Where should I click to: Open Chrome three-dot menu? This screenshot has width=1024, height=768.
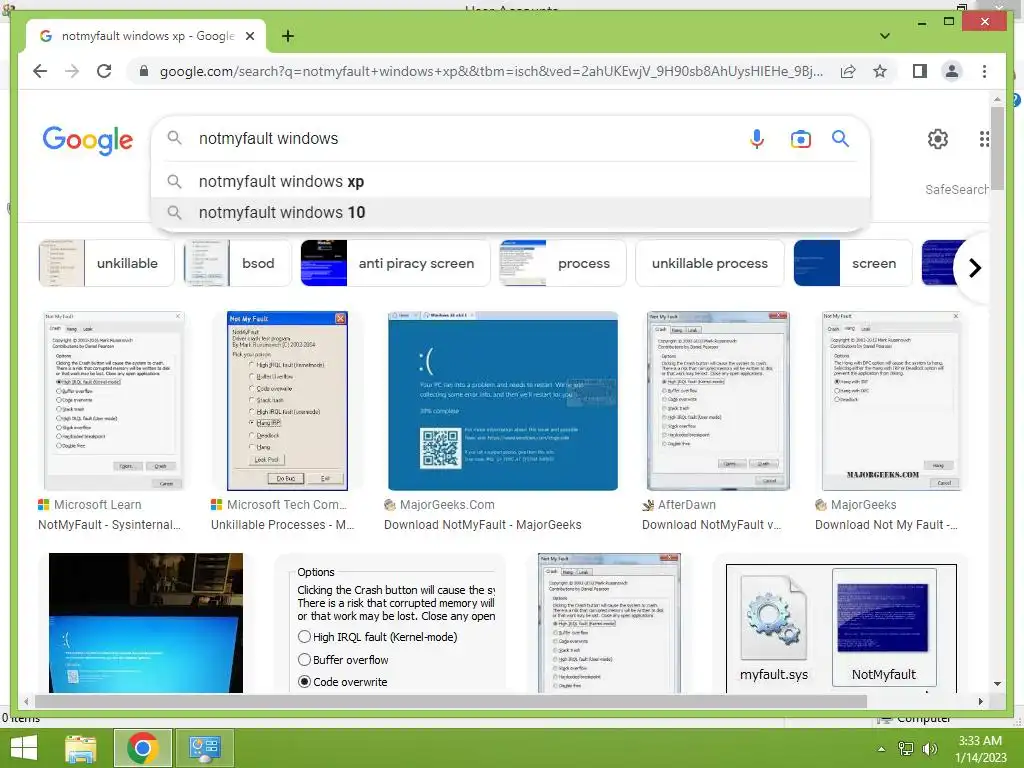pos(984,71)
